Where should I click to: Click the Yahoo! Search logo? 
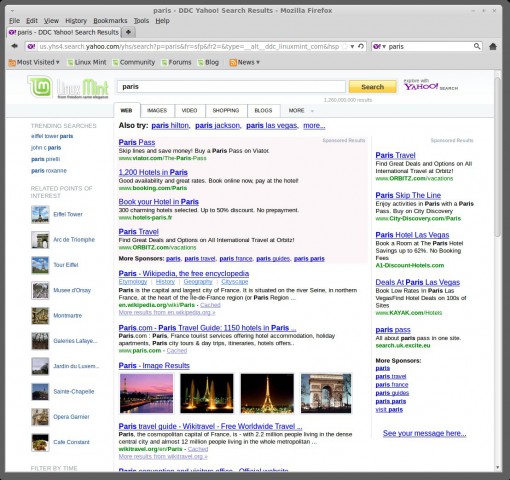click(430, 86)
